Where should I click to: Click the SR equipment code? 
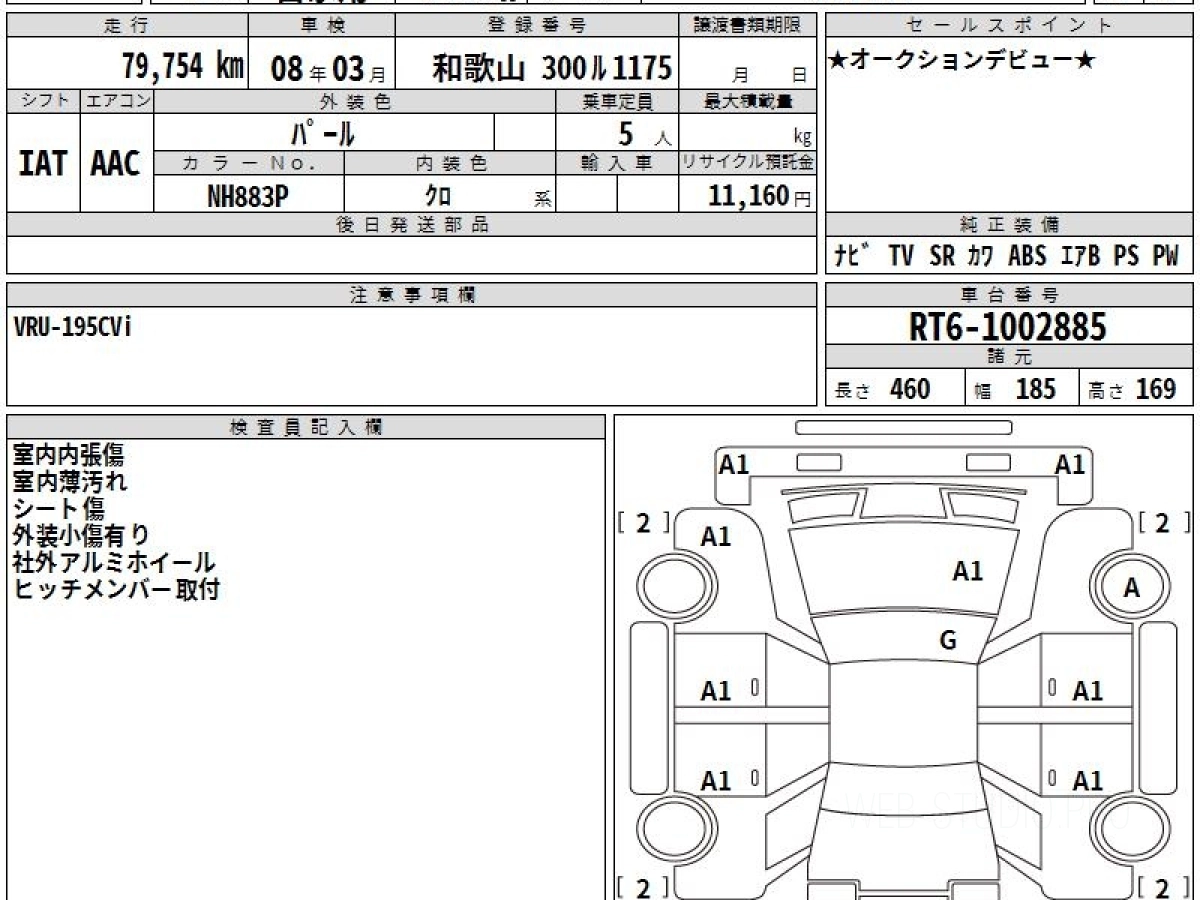click(942, 256)
